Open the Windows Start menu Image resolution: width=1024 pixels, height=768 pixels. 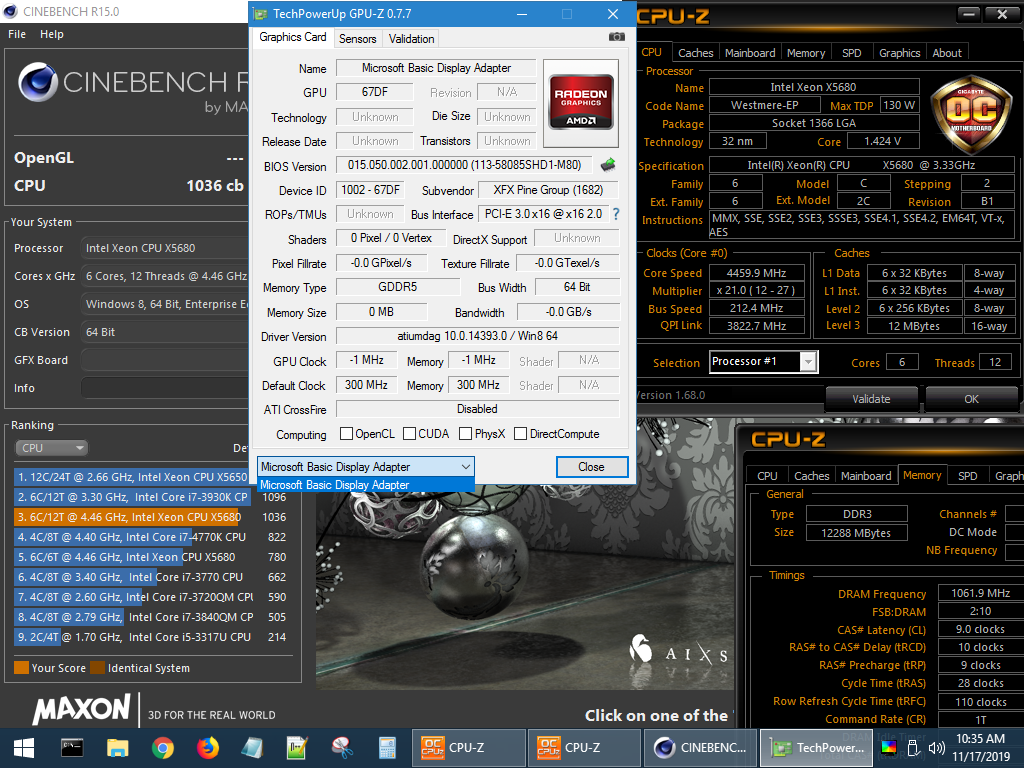pyautogui.click(x=24, y=748)
